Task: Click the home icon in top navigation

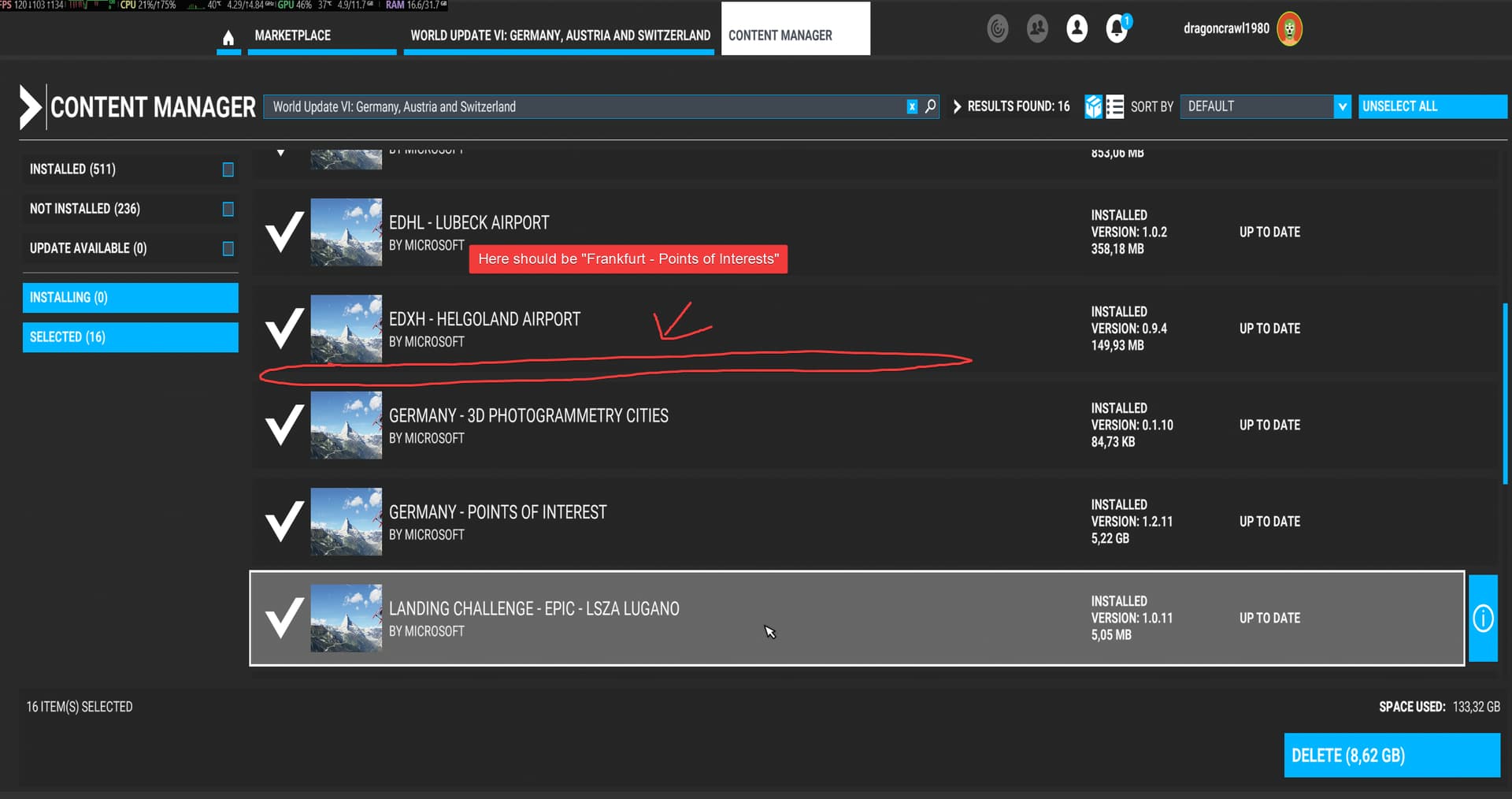Action: point(228,37)
